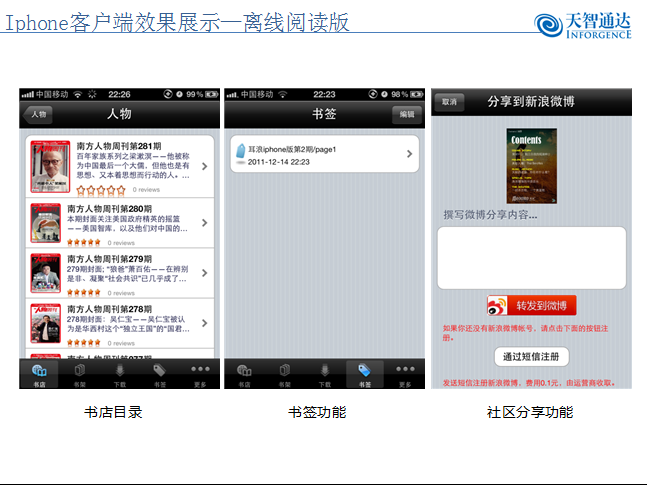Open the 书架 tab icon on the 书签 screen
Viewport: 647px width, 485px height.
(284, 370)
